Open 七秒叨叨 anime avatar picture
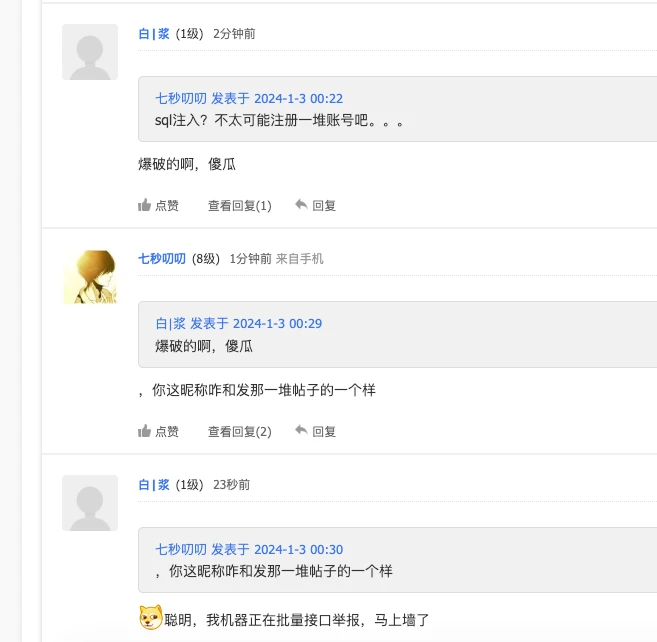This screenshot has height=642, width=657. coord(90,277)
